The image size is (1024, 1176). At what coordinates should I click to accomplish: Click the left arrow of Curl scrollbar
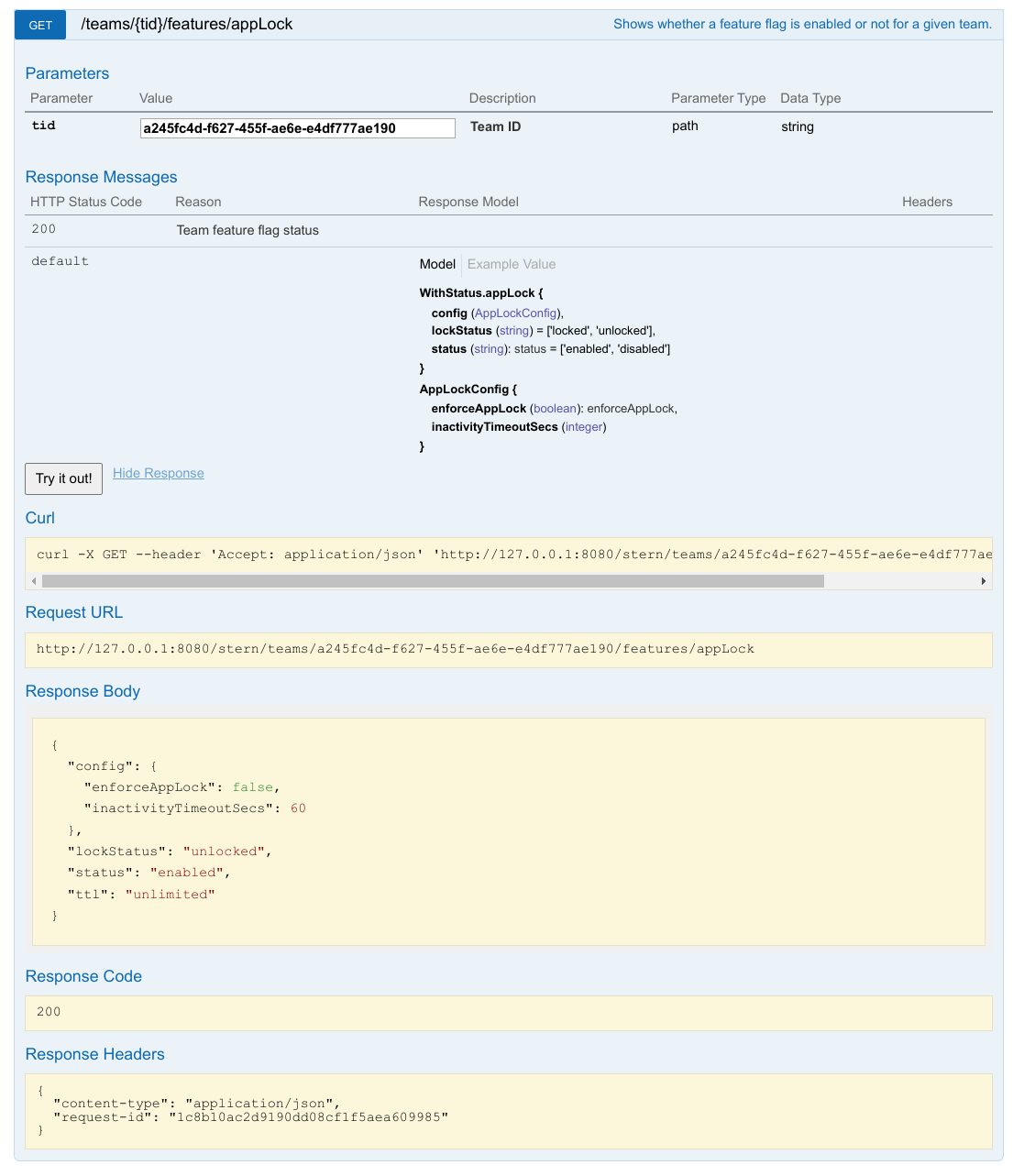click(x=34, y=581)
